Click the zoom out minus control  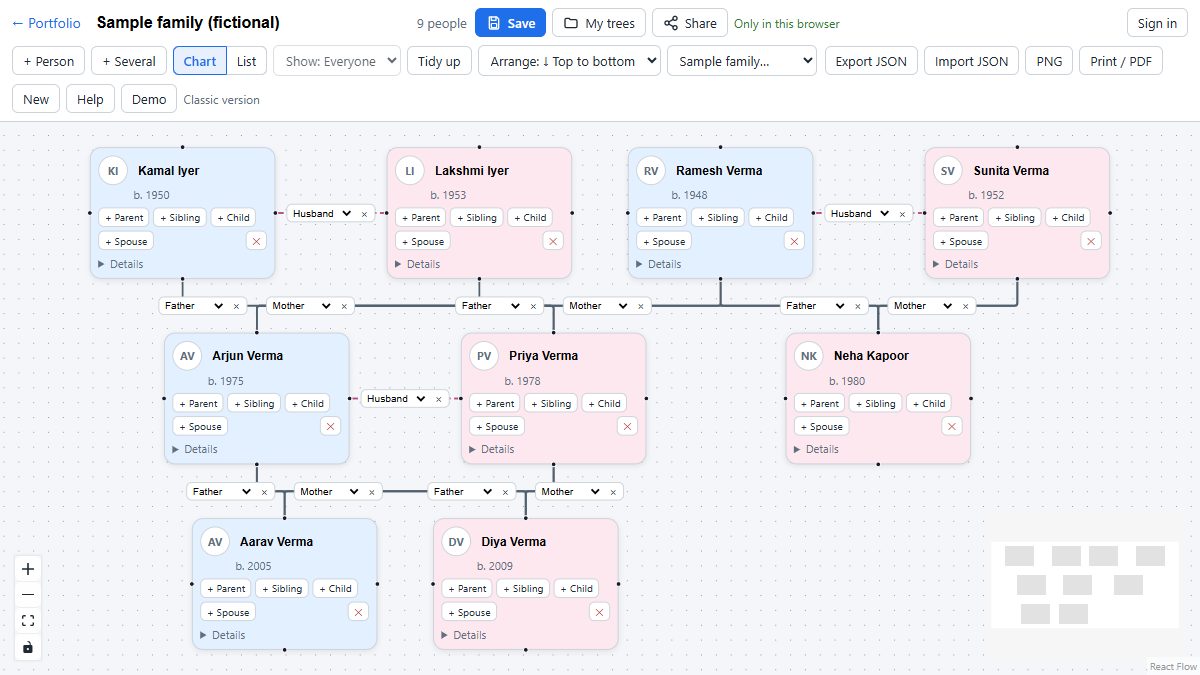(x=28, y=595)
